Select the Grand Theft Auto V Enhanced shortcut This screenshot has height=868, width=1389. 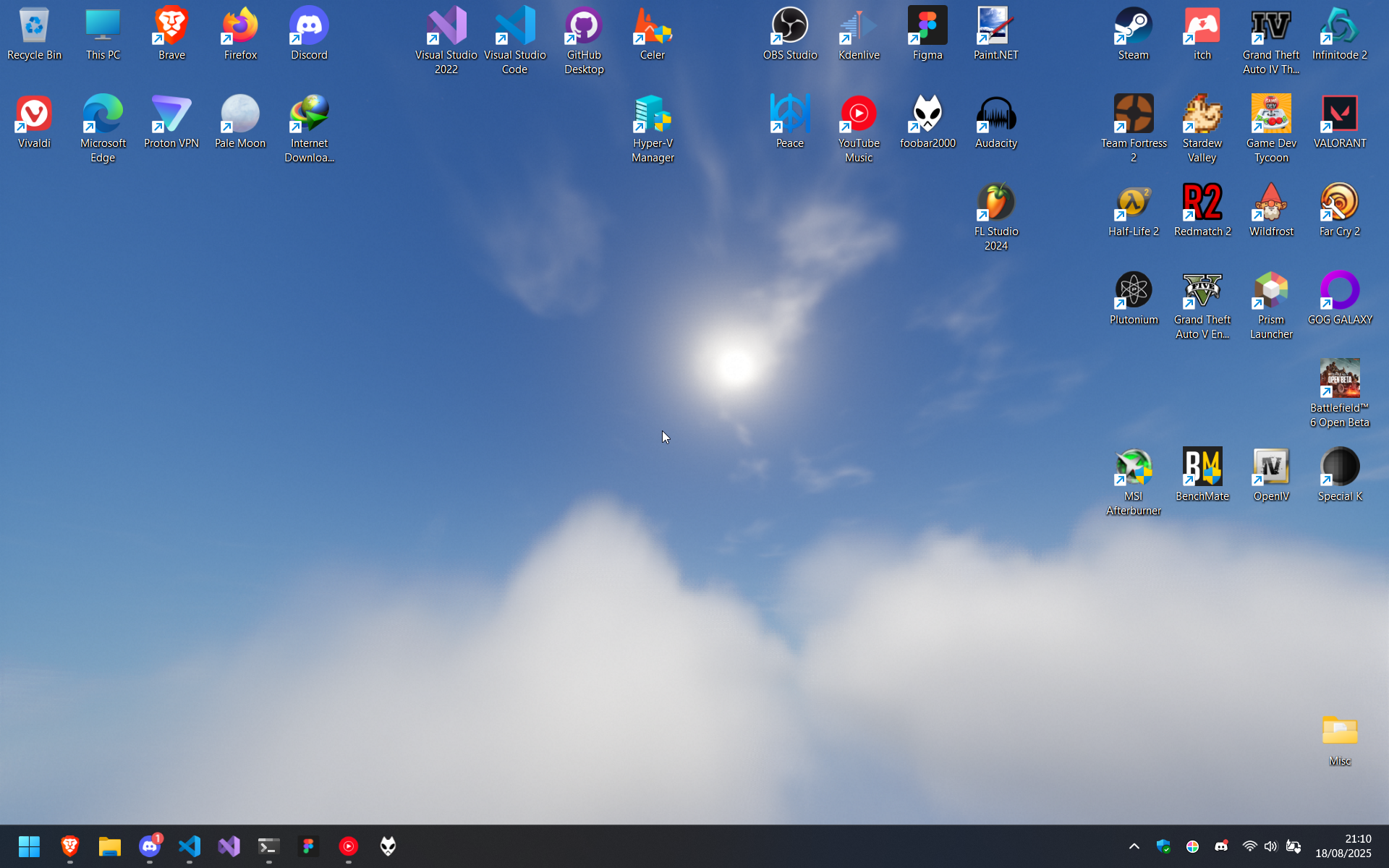(1202, 305)
